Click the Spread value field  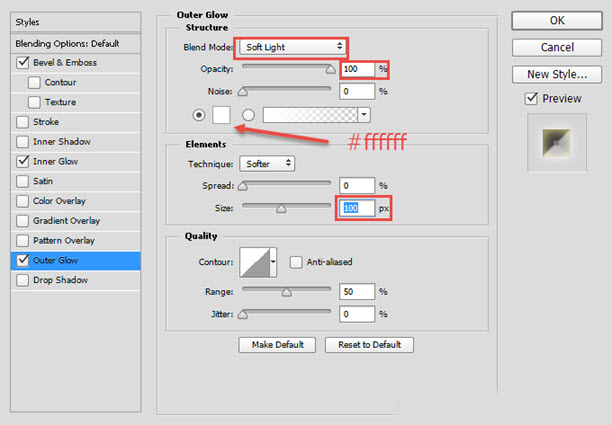[x=357, y=186]
